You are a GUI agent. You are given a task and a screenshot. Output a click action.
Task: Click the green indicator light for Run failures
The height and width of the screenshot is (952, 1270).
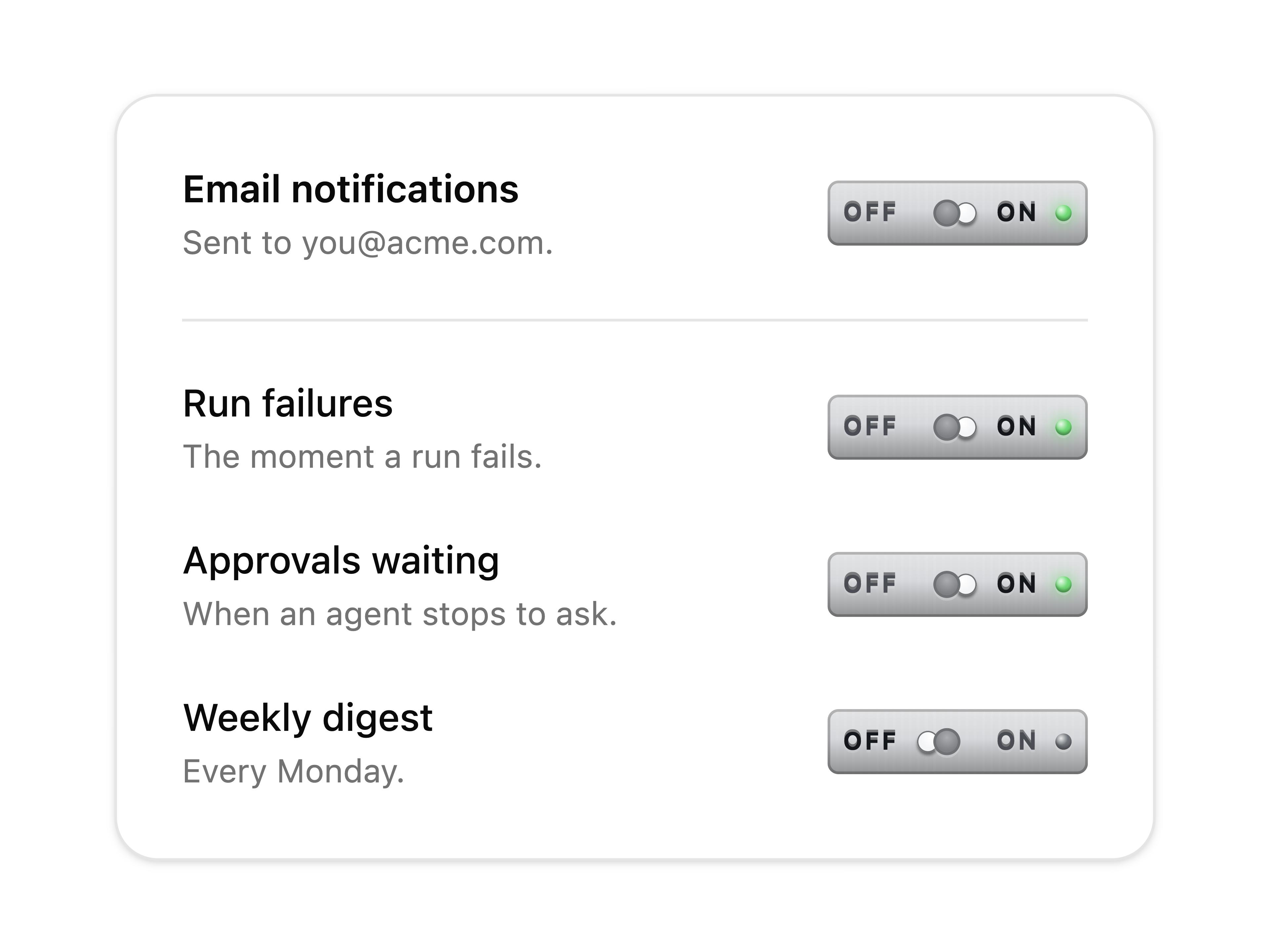point(1063,427)
